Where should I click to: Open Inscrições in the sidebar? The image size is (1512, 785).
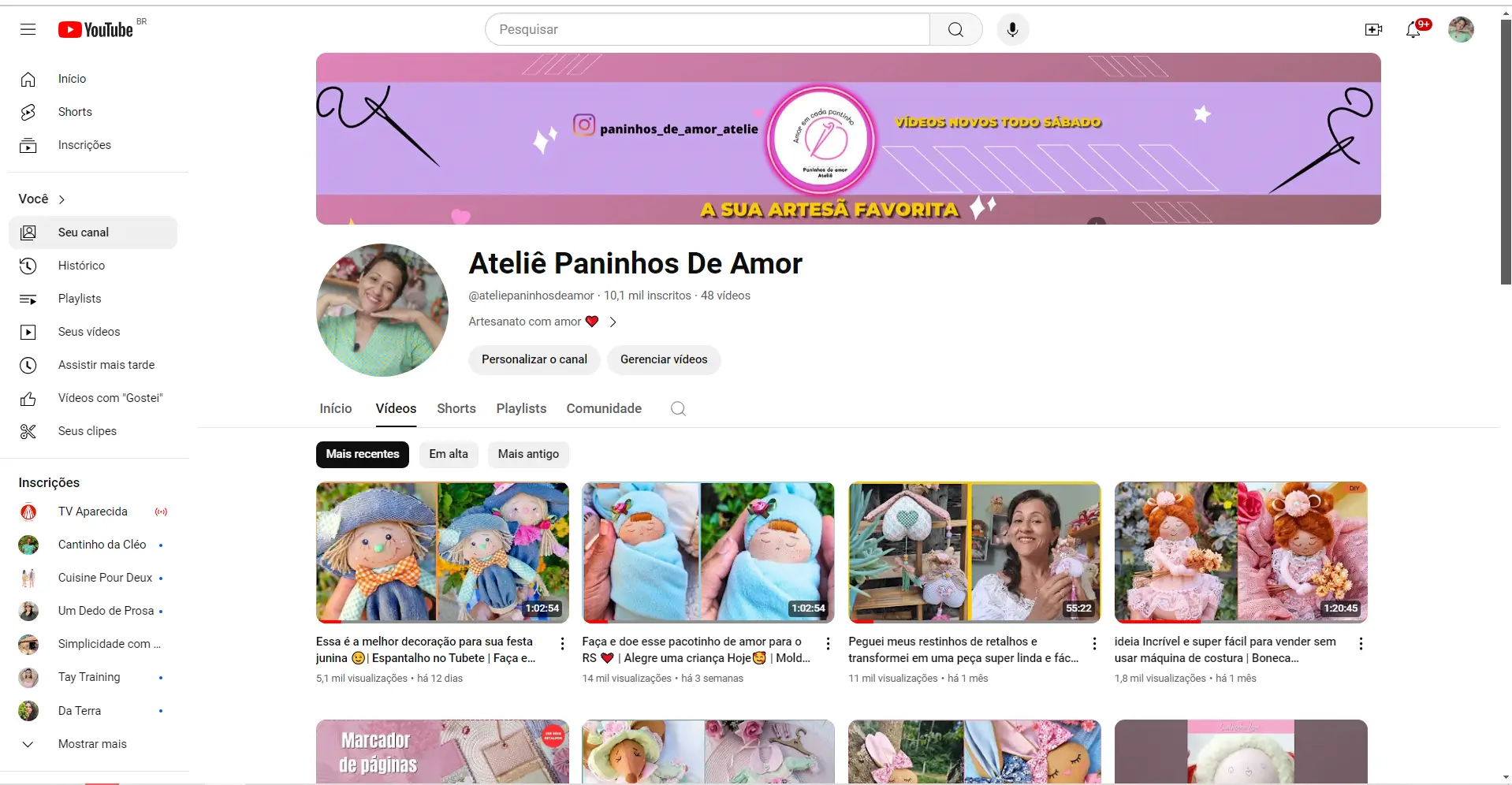click(x=93, y=145)
